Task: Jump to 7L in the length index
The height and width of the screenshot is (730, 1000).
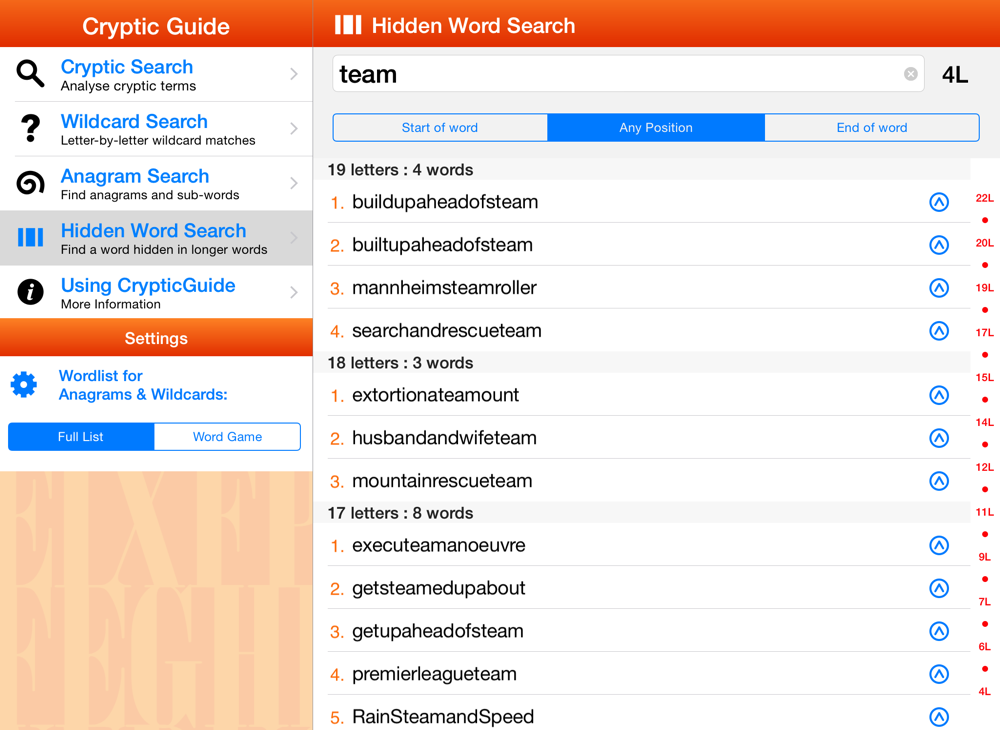Action: point(985,602)
